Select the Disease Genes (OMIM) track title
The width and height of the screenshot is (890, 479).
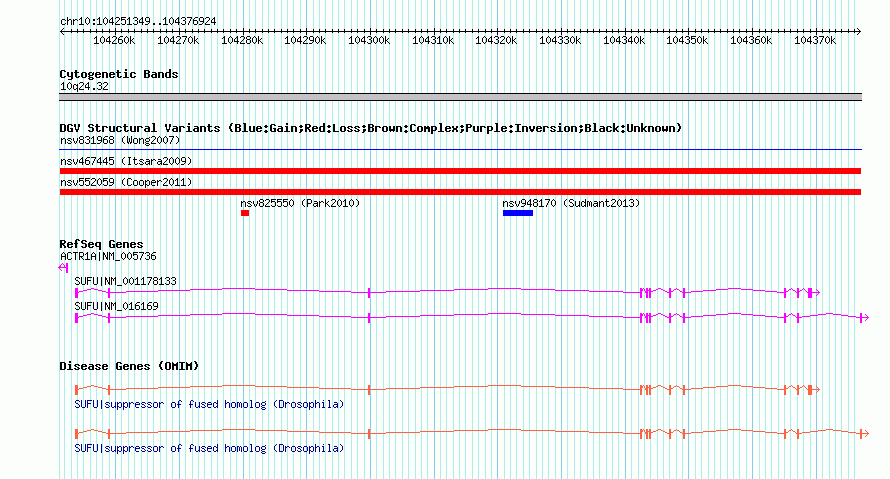[129, 366]
